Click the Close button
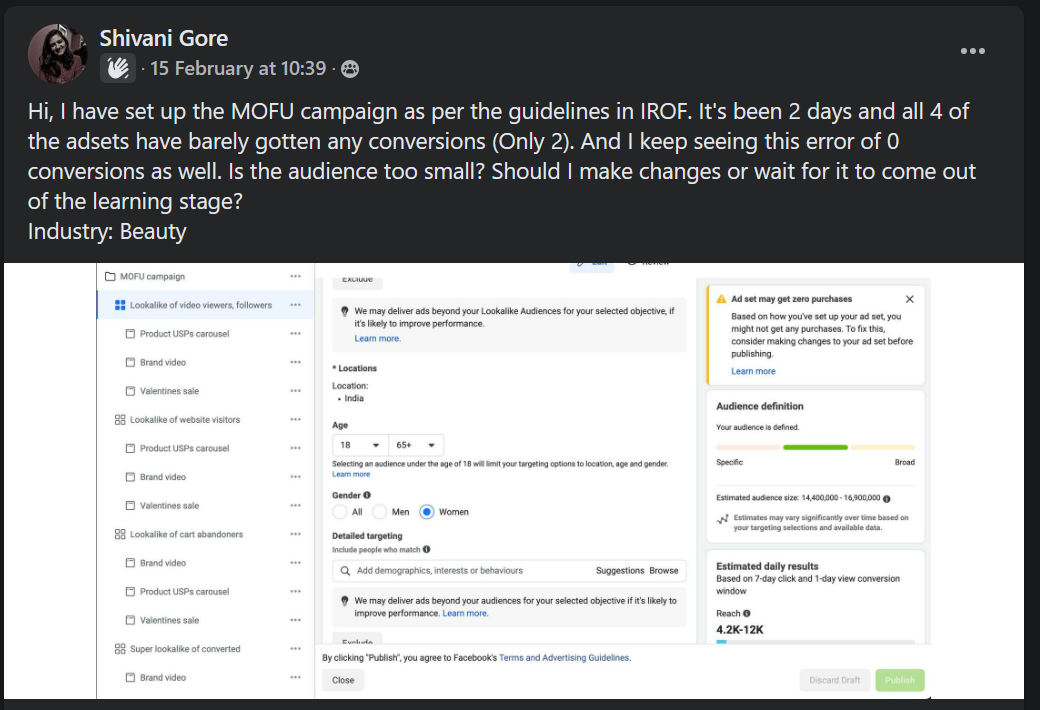This screenshot has width=1040, height=710. click(343, 680)
